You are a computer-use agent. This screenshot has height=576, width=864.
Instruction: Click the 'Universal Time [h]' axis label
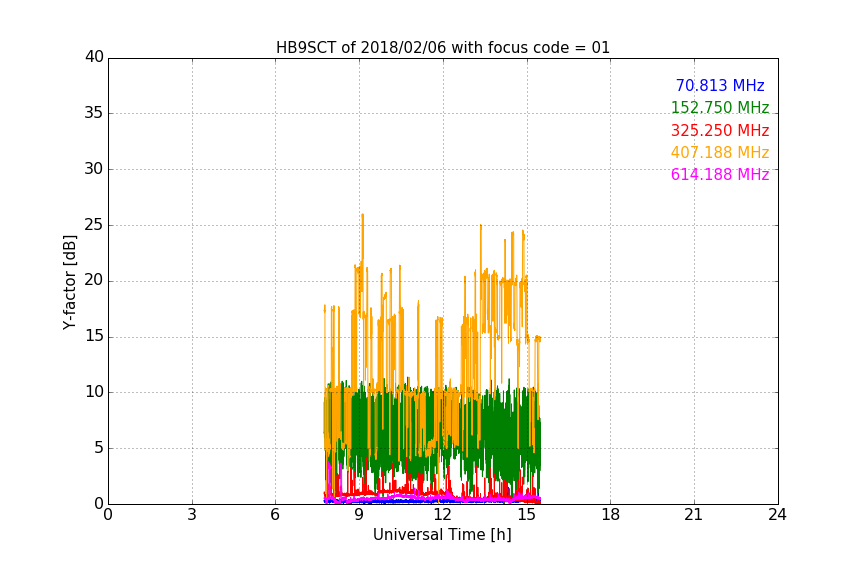[x=442, y=535]
